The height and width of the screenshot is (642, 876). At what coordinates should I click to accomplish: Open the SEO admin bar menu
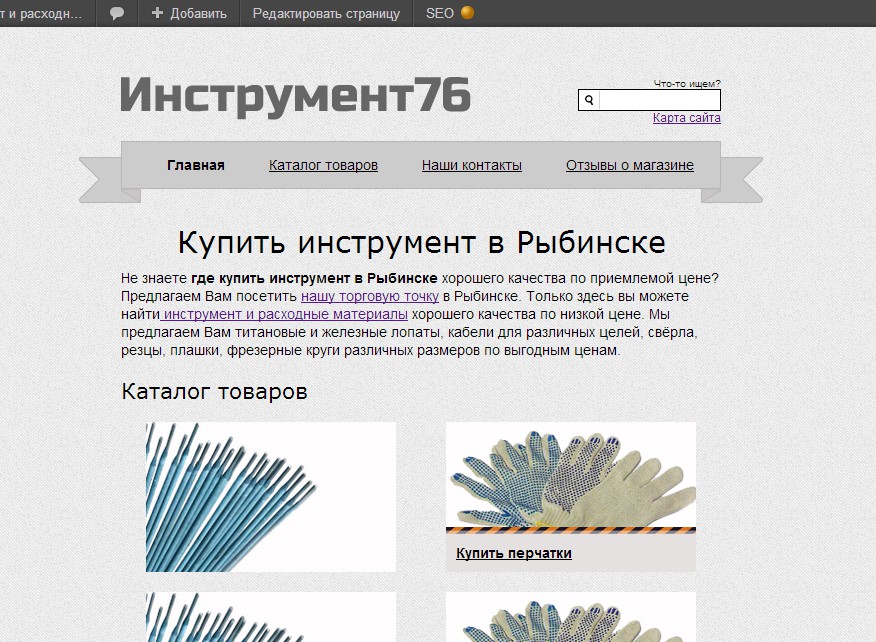coord(449,13)
